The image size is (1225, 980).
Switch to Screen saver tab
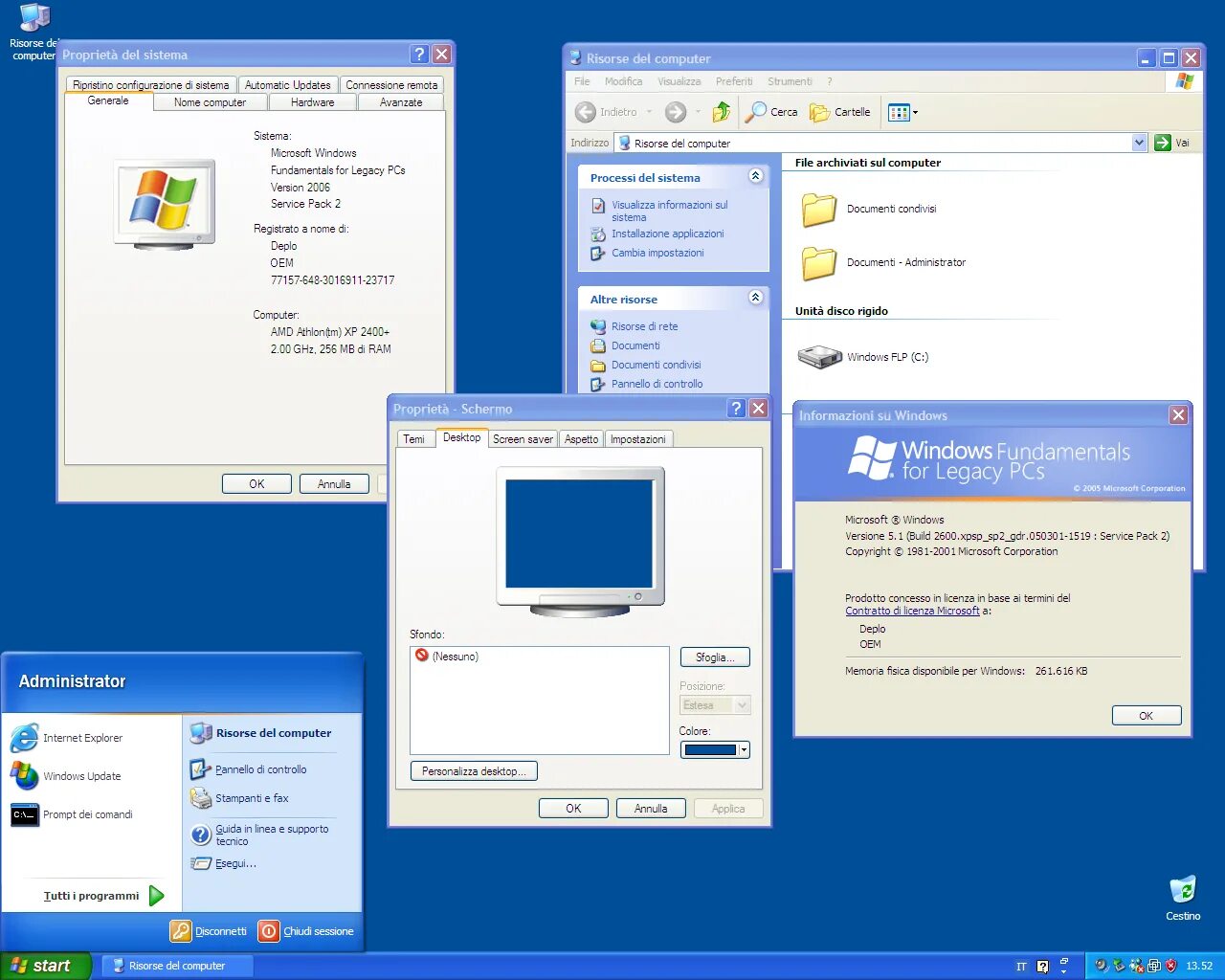click(x=523, y=439)
